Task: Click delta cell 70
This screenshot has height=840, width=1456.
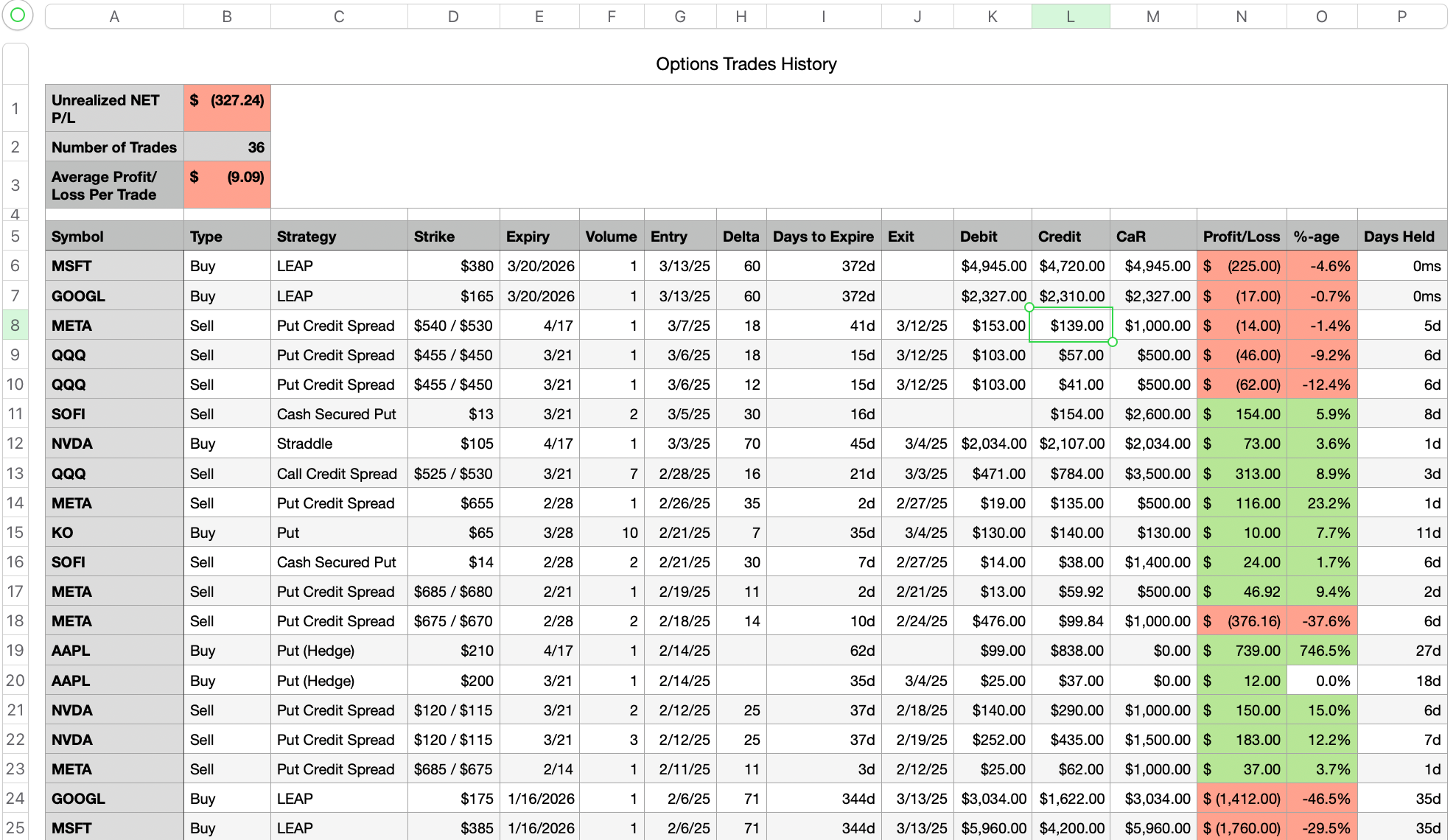Action: pos(741,444)
